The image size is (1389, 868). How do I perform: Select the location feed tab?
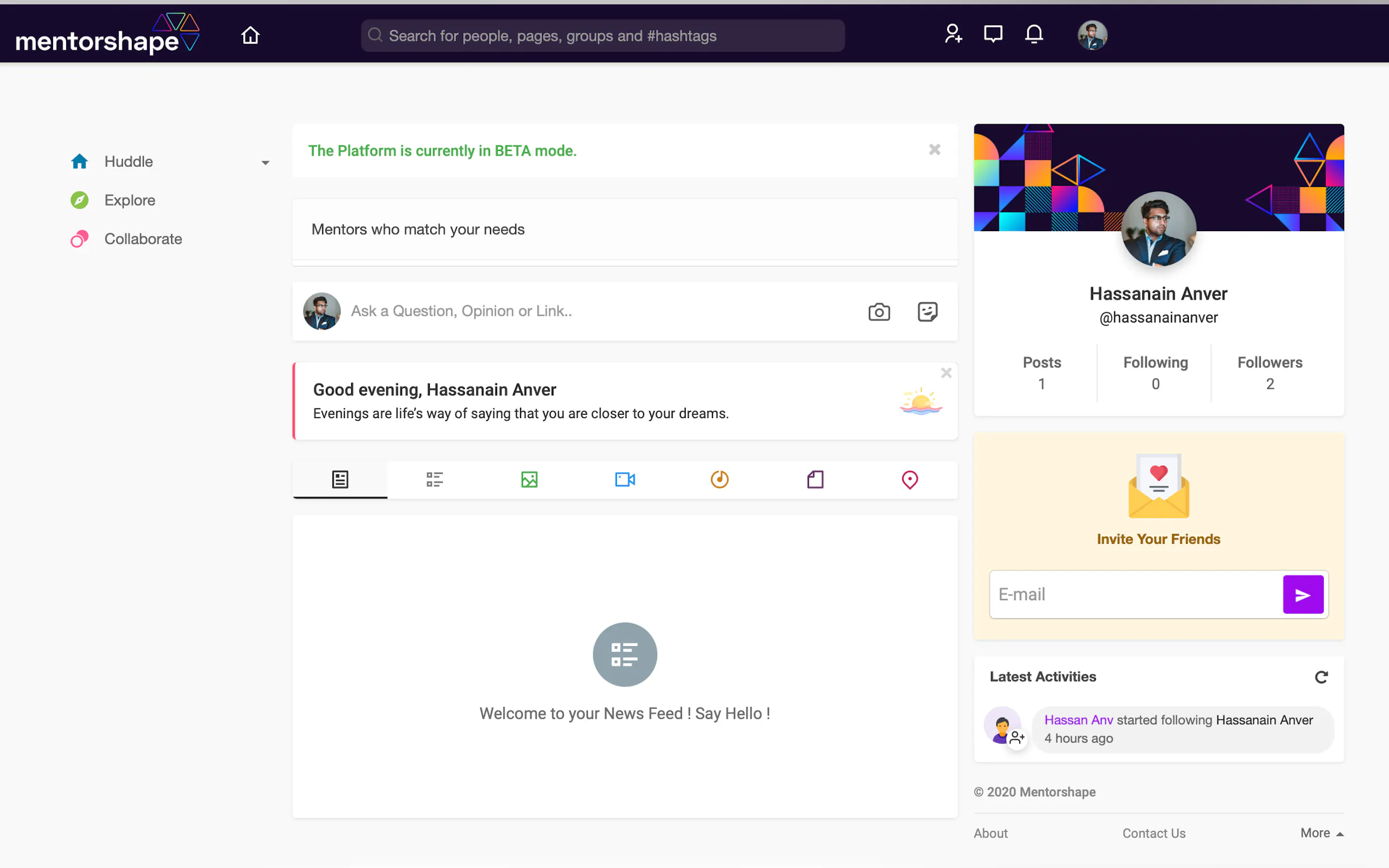(x=909, y=479)
